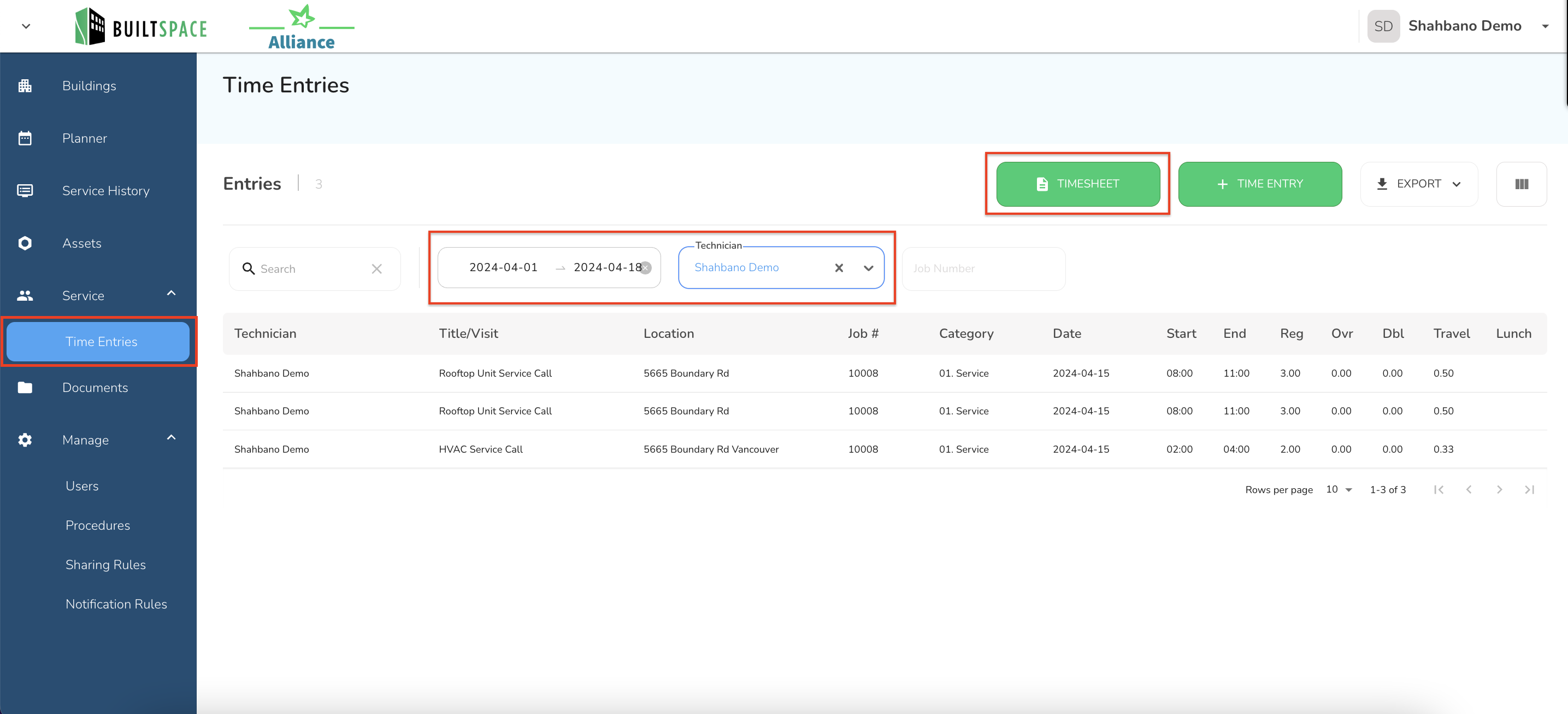Open Planner in the sidebar
The width and height of the screenshot is (1568, 714).
[x=85, y=138]
